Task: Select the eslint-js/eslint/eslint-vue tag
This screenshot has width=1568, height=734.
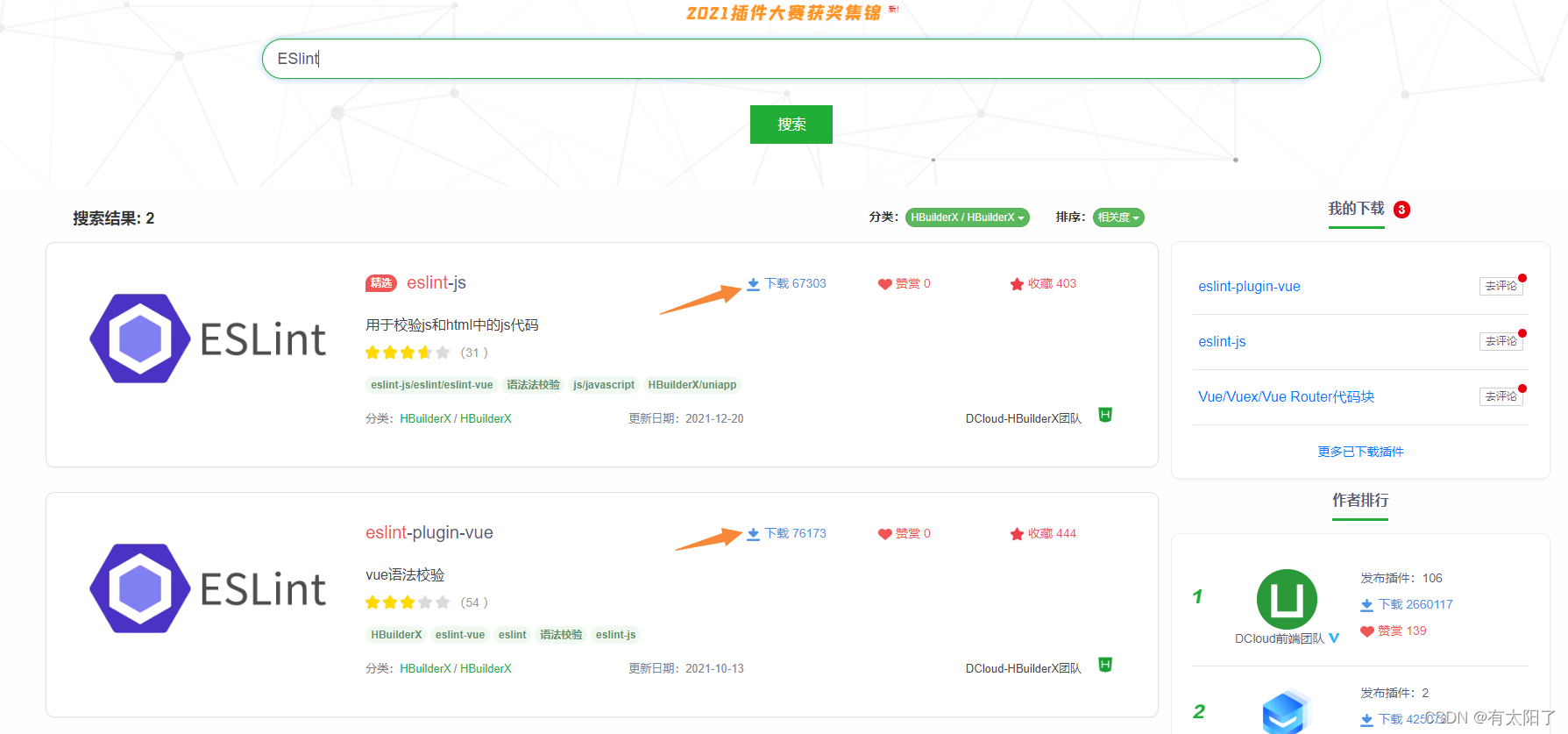Action: (x=431, y=385)
